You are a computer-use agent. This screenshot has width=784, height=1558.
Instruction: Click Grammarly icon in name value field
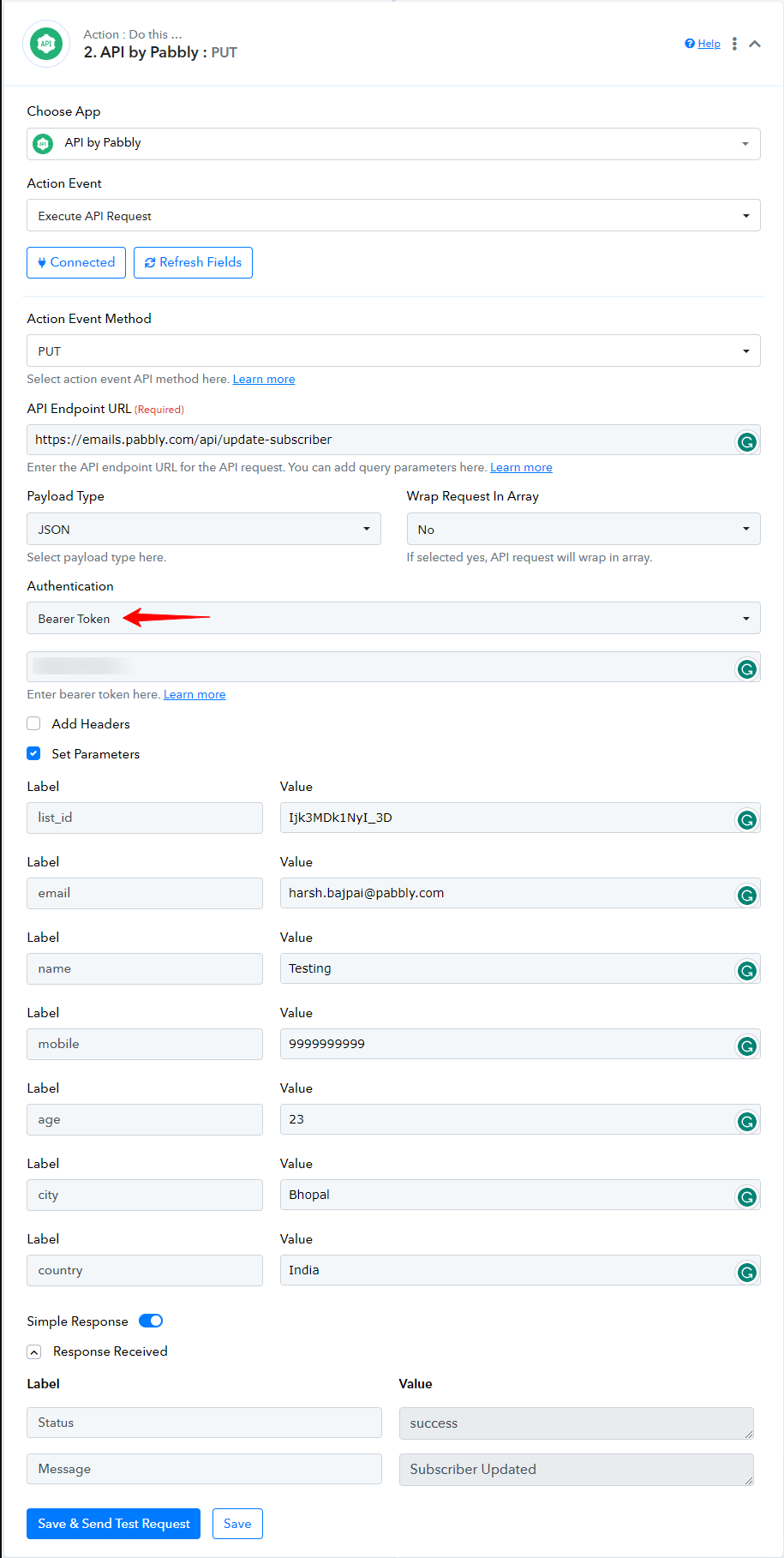point(747,971)
